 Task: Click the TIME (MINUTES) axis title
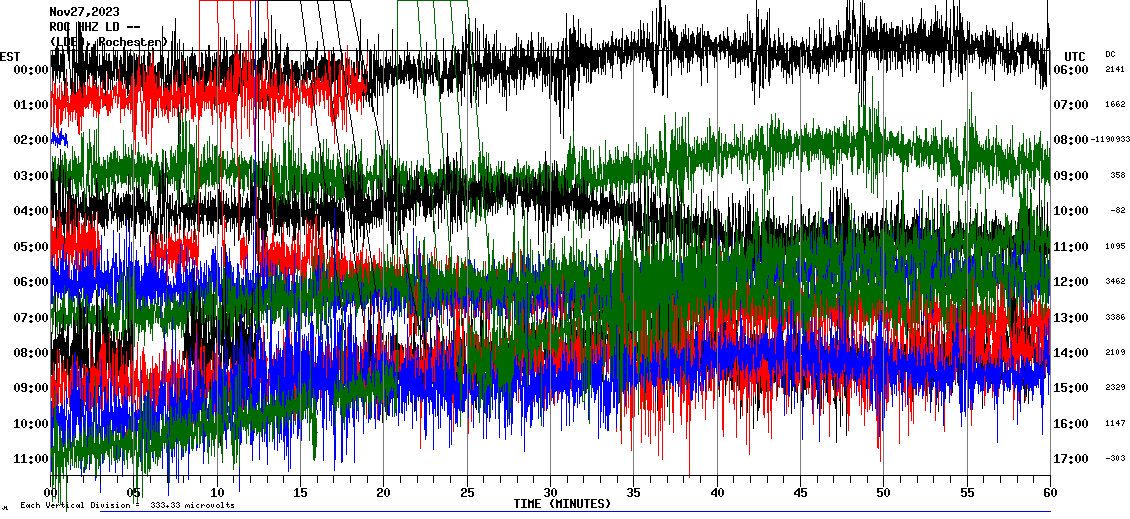[562, 504]
